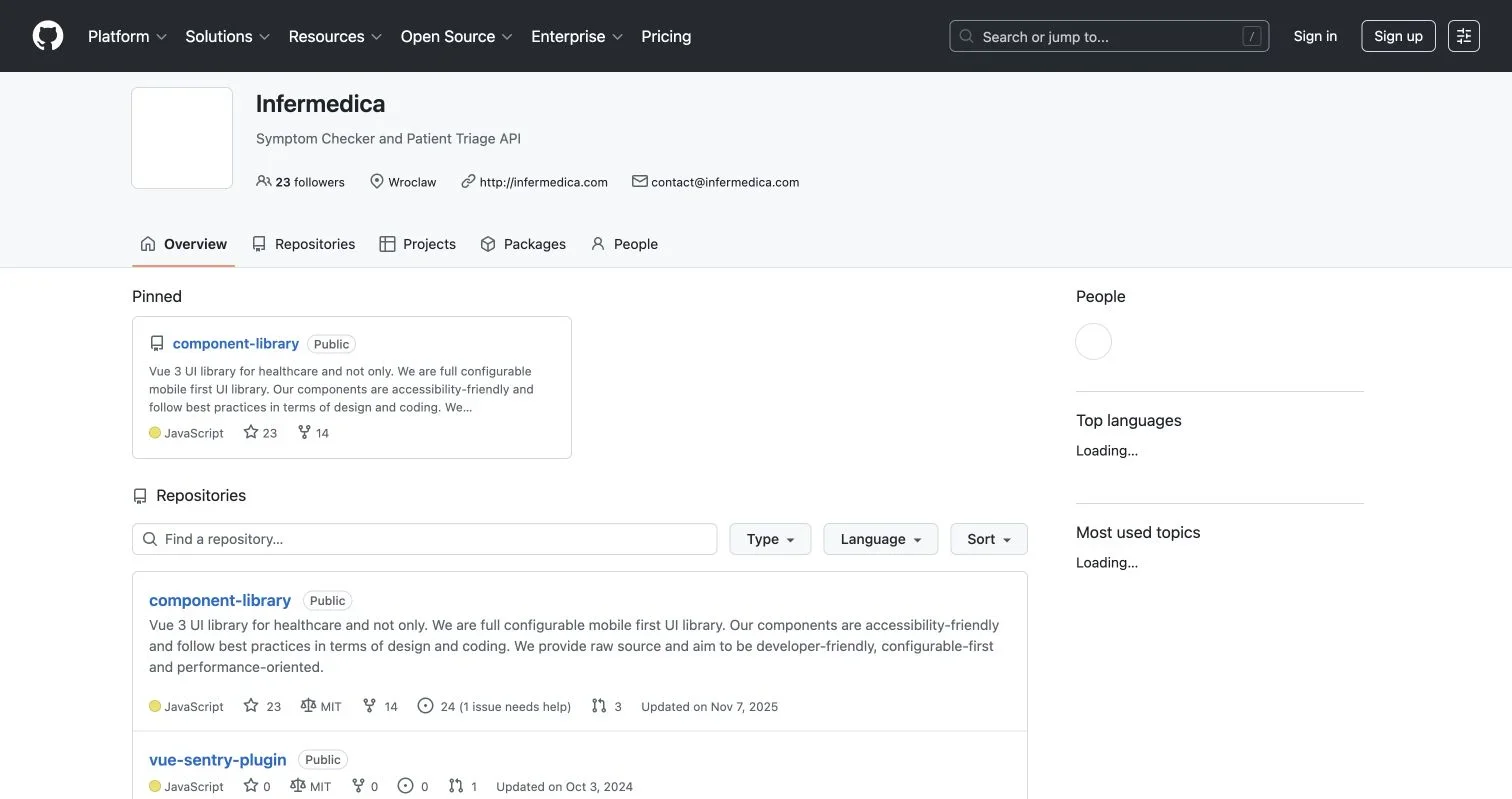Click MIT license icon for component-library

pos(308,705)
